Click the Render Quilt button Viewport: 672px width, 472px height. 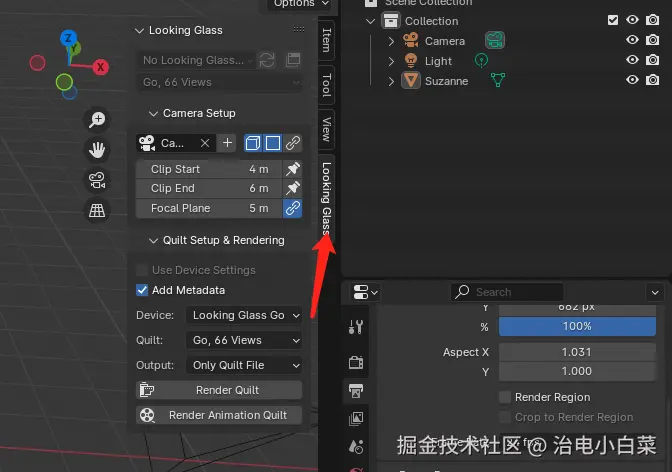coord(219,390)
